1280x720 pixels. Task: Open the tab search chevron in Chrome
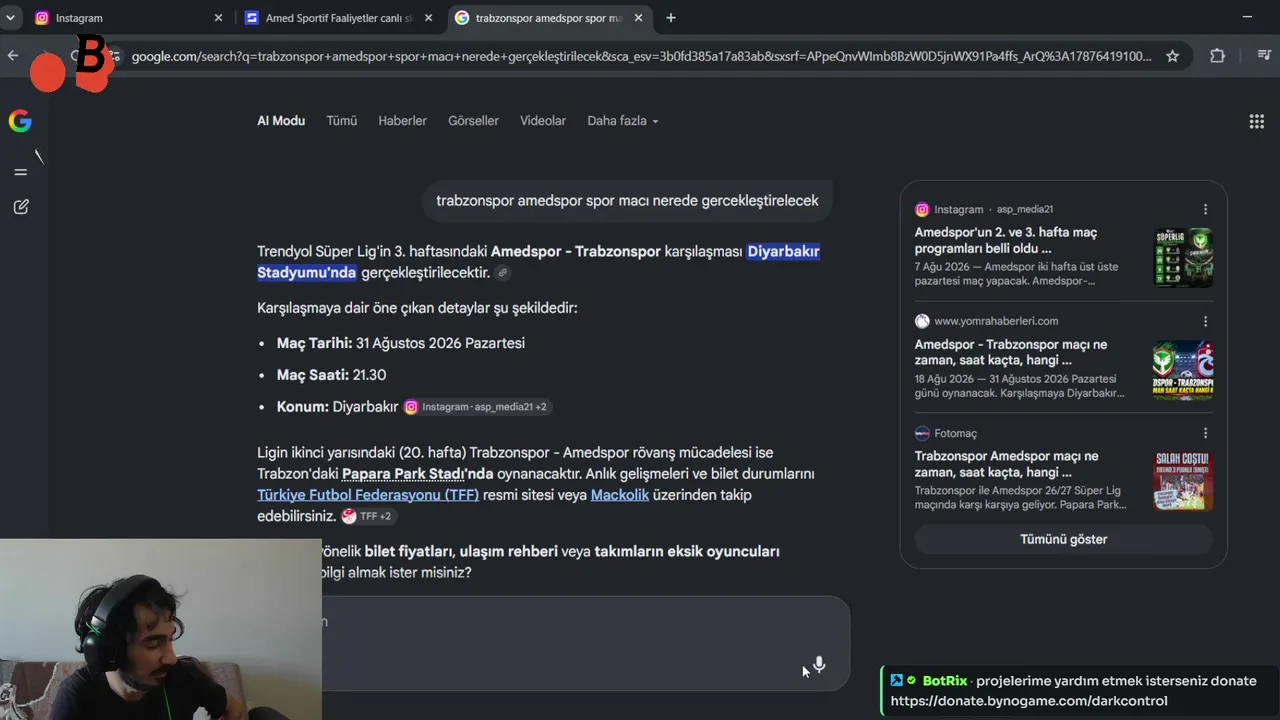point(10,18)
